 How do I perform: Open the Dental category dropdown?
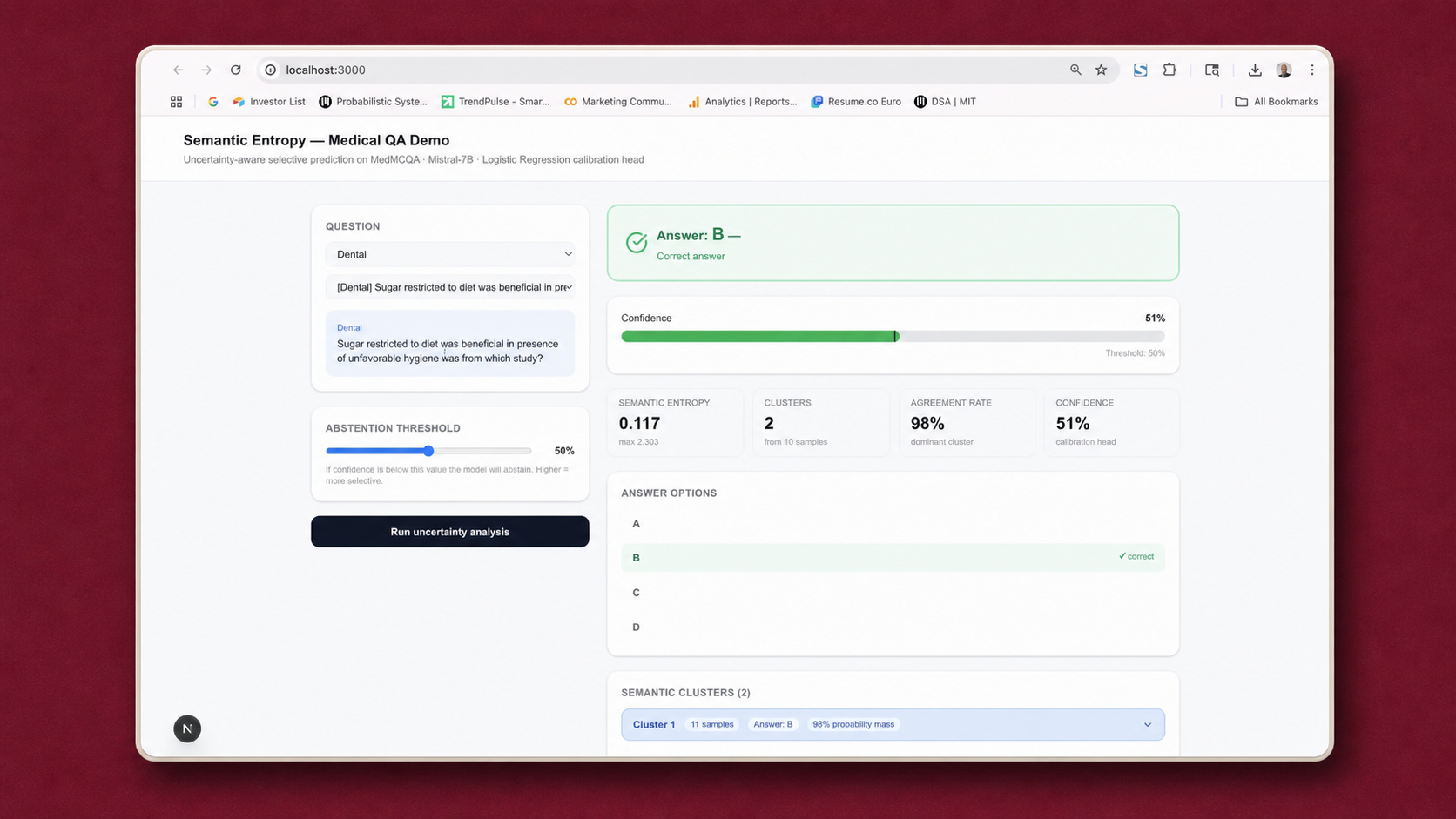pos(450,254)
